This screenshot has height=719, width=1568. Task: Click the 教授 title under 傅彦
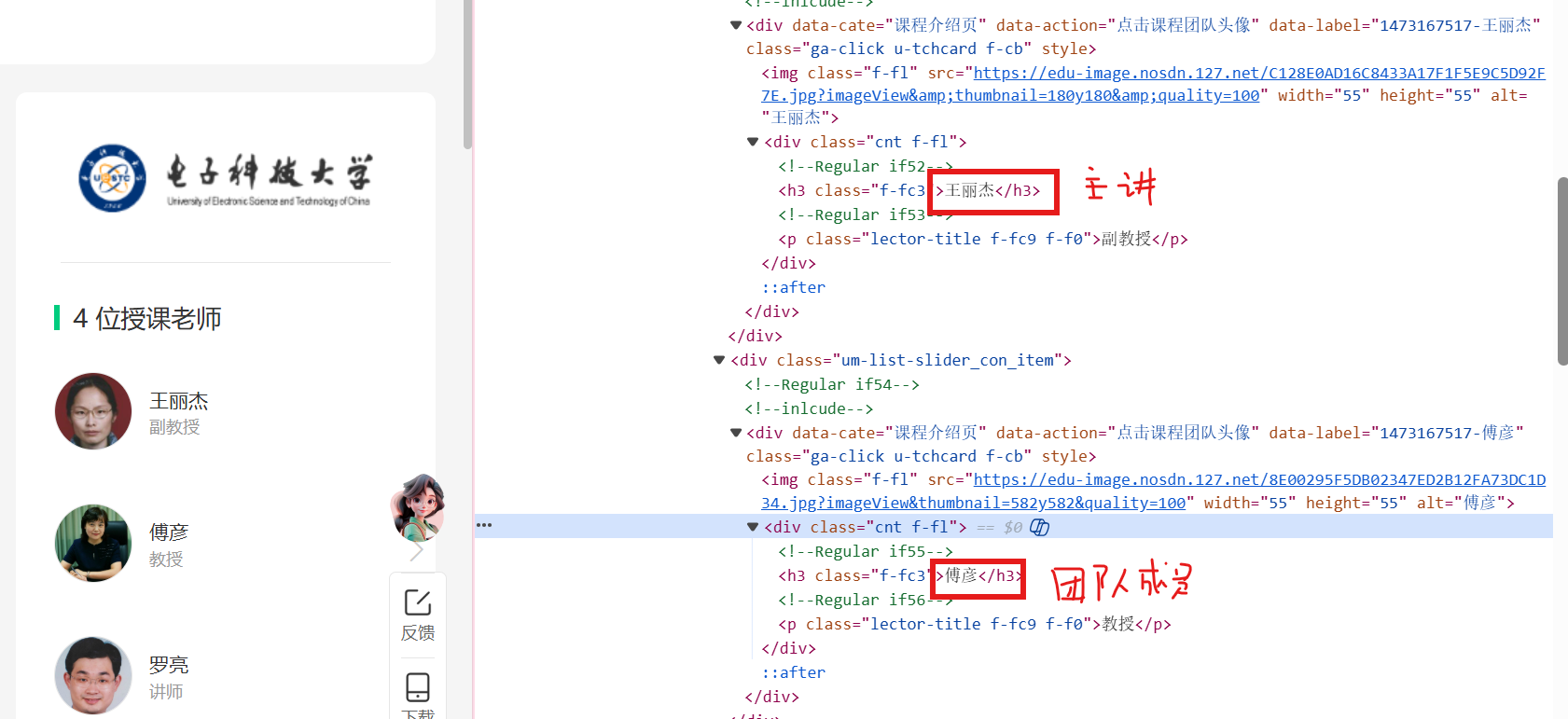tap(166, 560)
